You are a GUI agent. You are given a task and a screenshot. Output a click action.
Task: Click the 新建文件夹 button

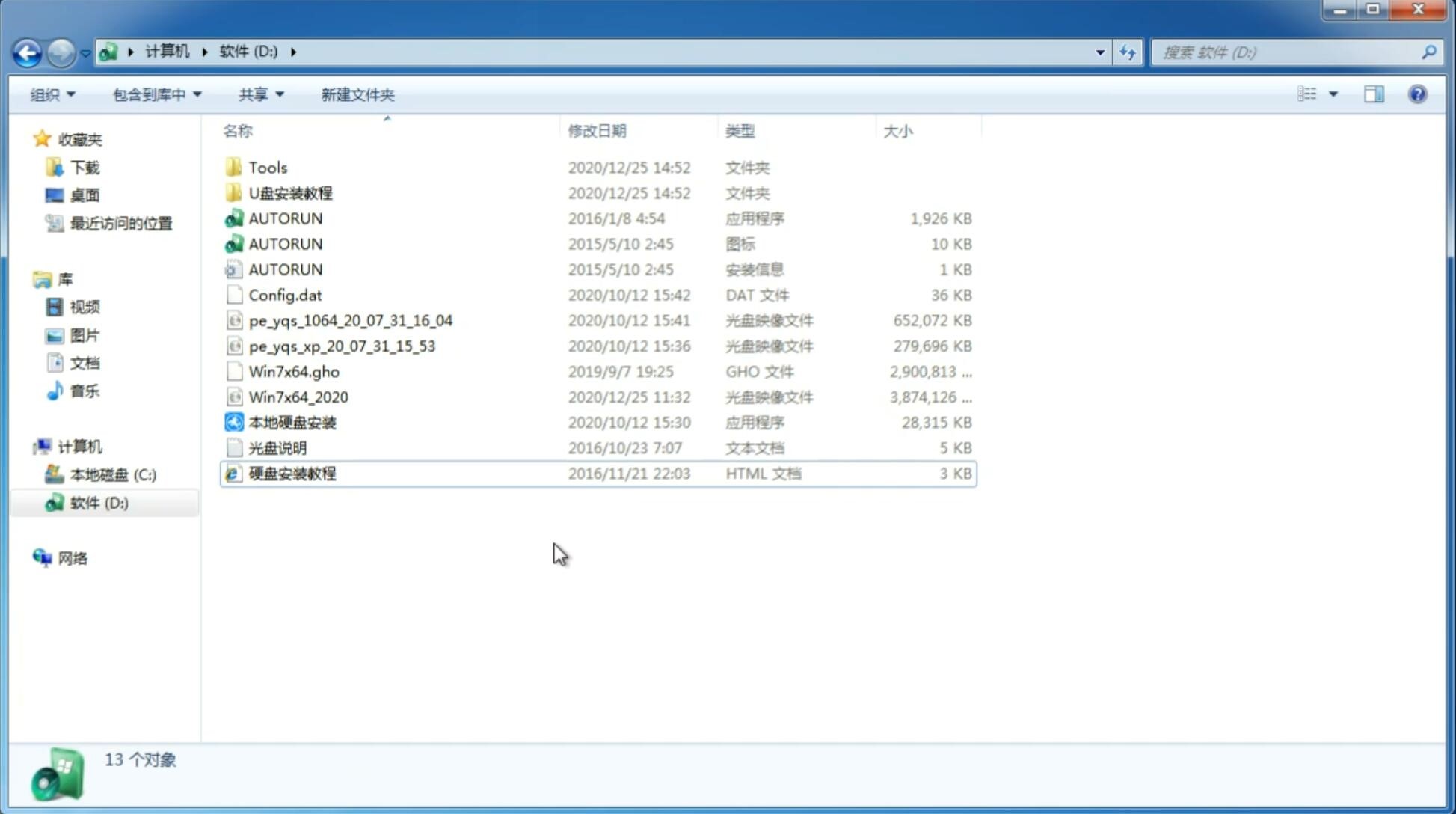click(358, 94)
